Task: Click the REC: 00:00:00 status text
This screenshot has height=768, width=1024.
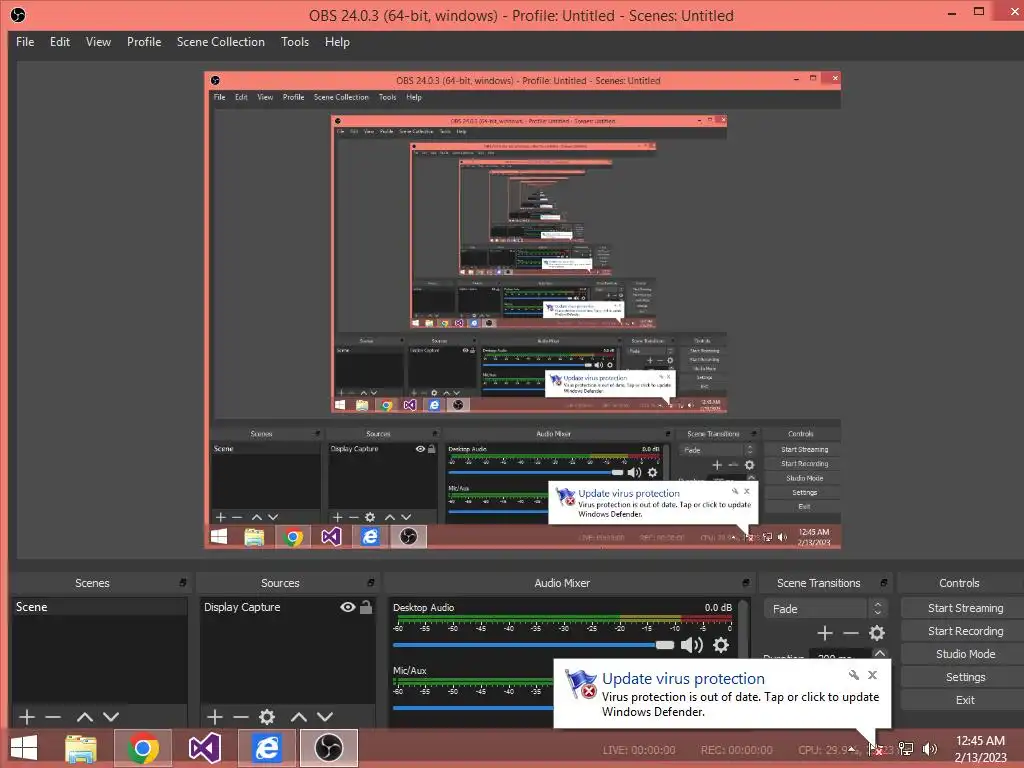Action: [x=737, y=750]
